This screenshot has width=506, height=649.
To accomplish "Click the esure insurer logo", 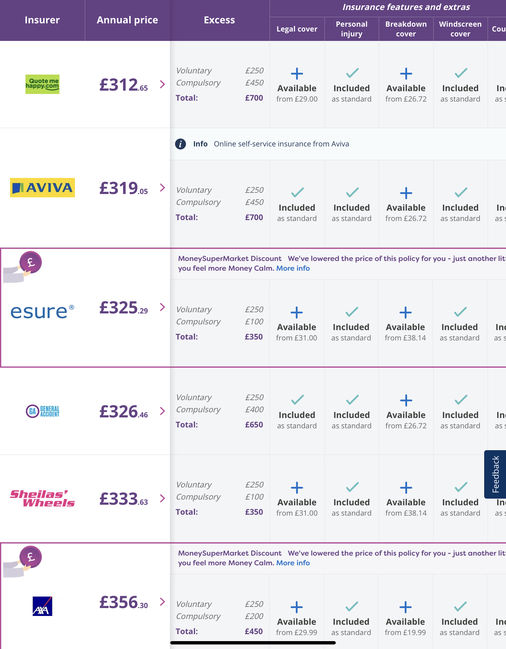I will coord(42,311).
